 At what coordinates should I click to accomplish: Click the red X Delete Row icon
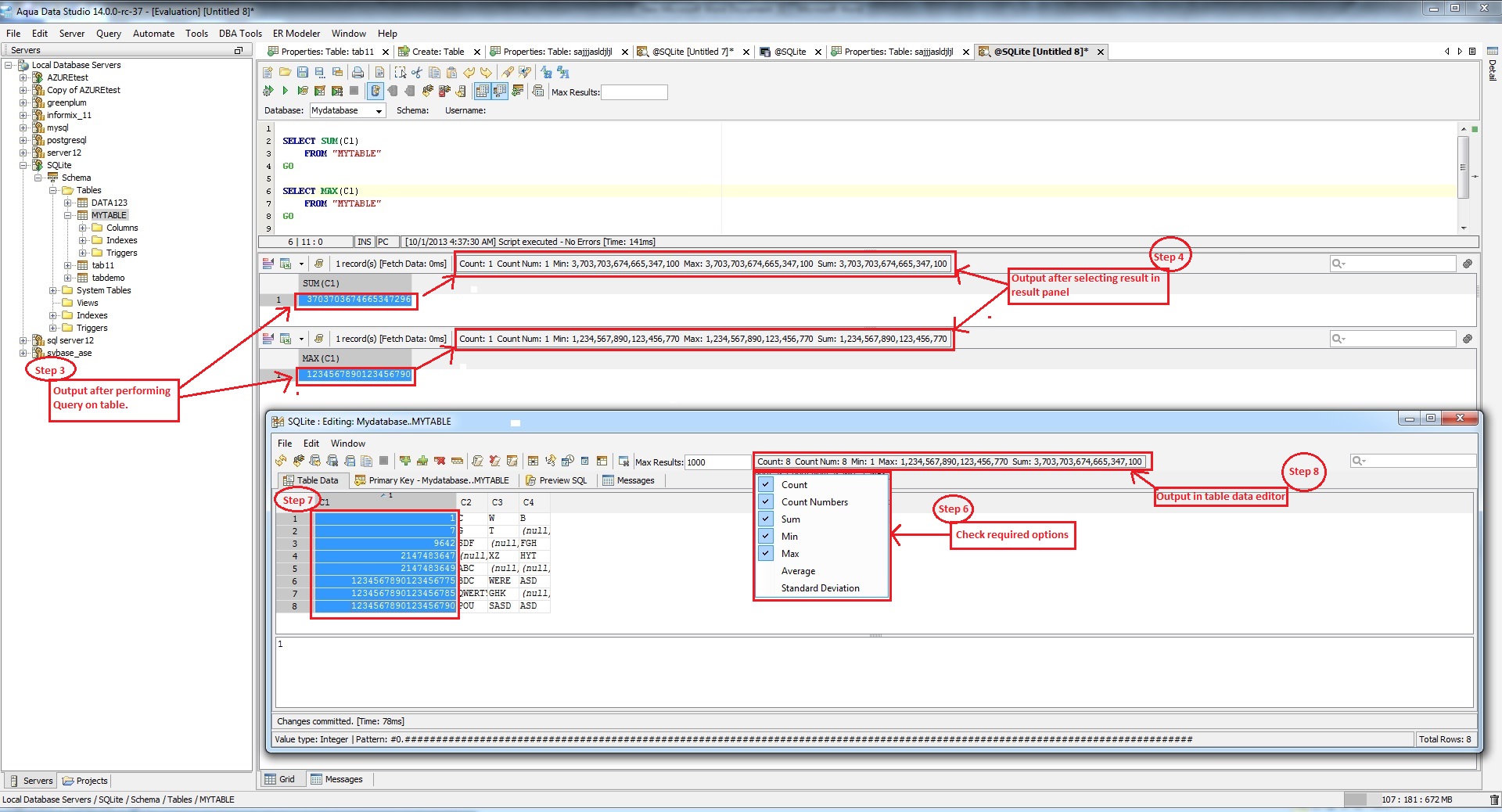coord(440,461)
